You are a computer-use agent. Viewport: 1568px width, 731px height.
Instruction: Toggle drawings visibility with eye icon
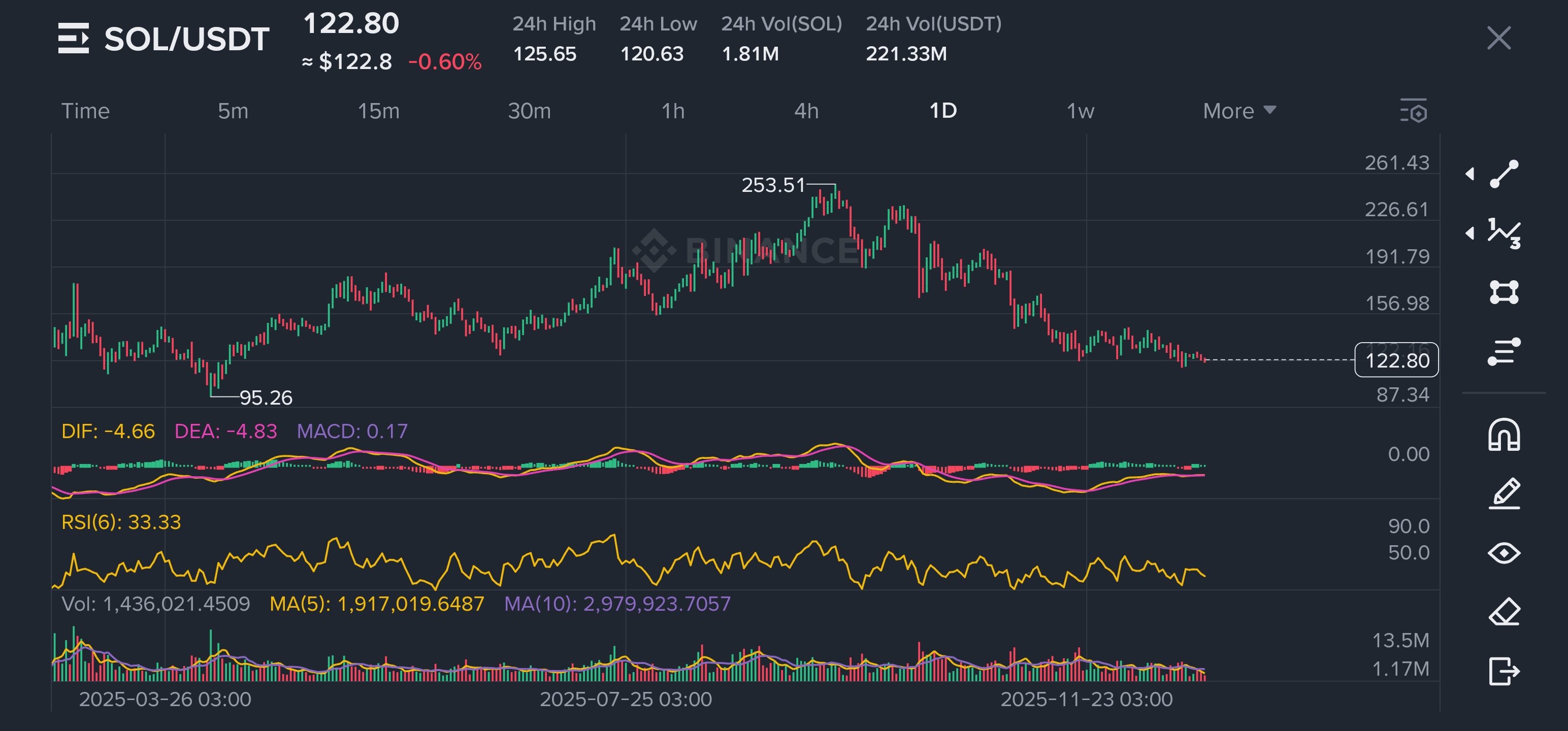pos(1504,553)
